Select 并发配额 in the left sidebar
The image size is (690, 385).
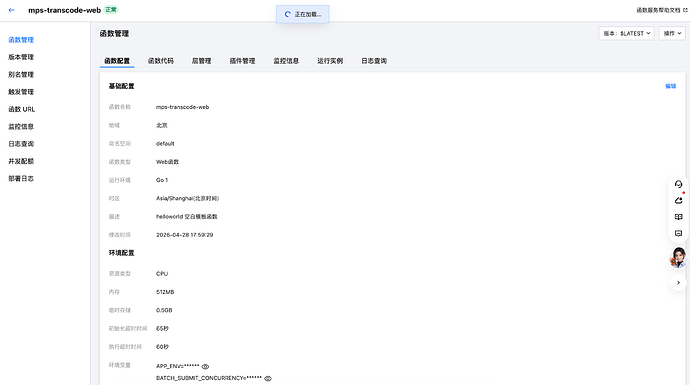pyautogui.click(x=21, y=161)
